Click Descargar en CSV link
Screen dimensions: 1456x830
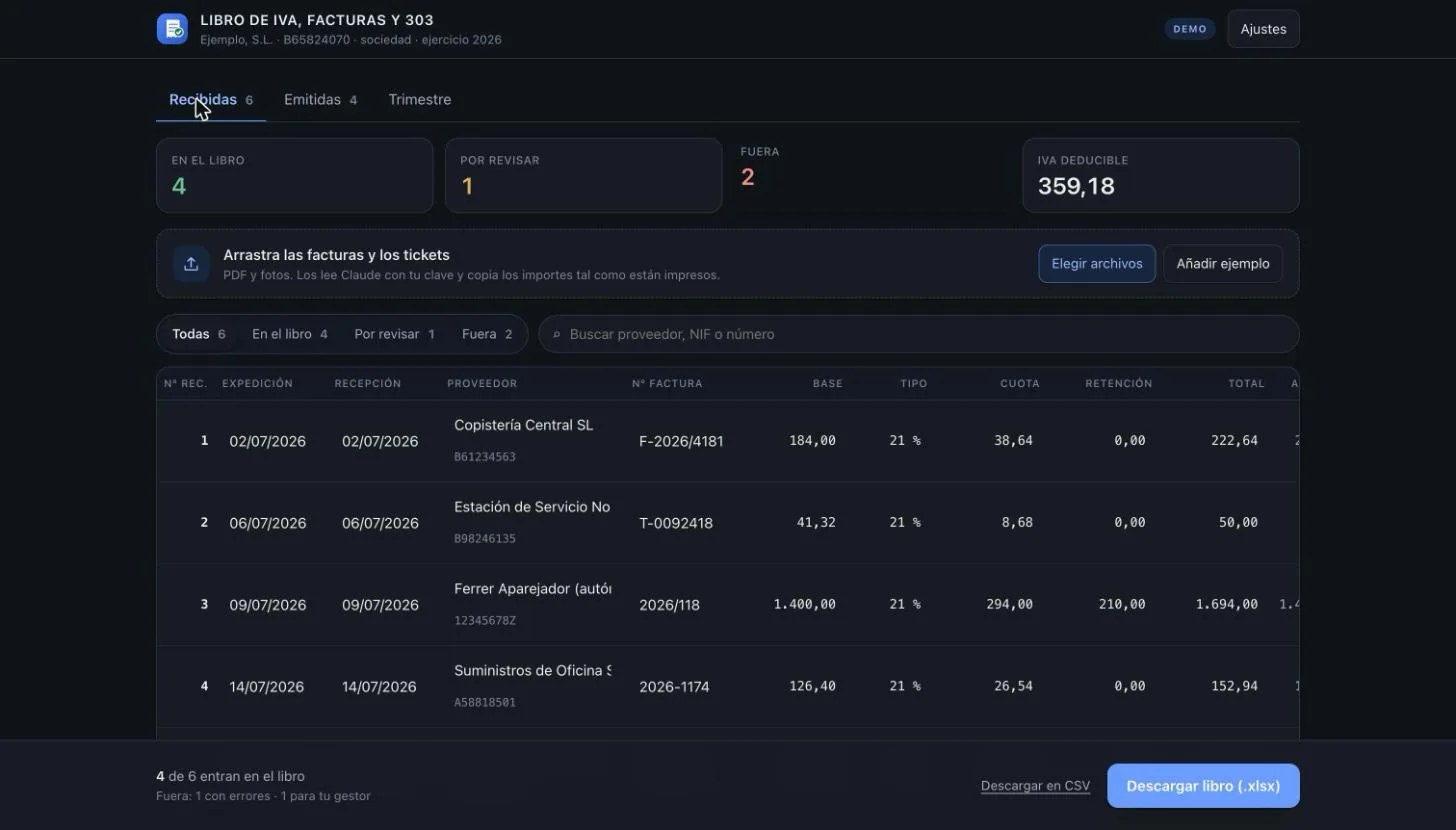(1035, 786)
